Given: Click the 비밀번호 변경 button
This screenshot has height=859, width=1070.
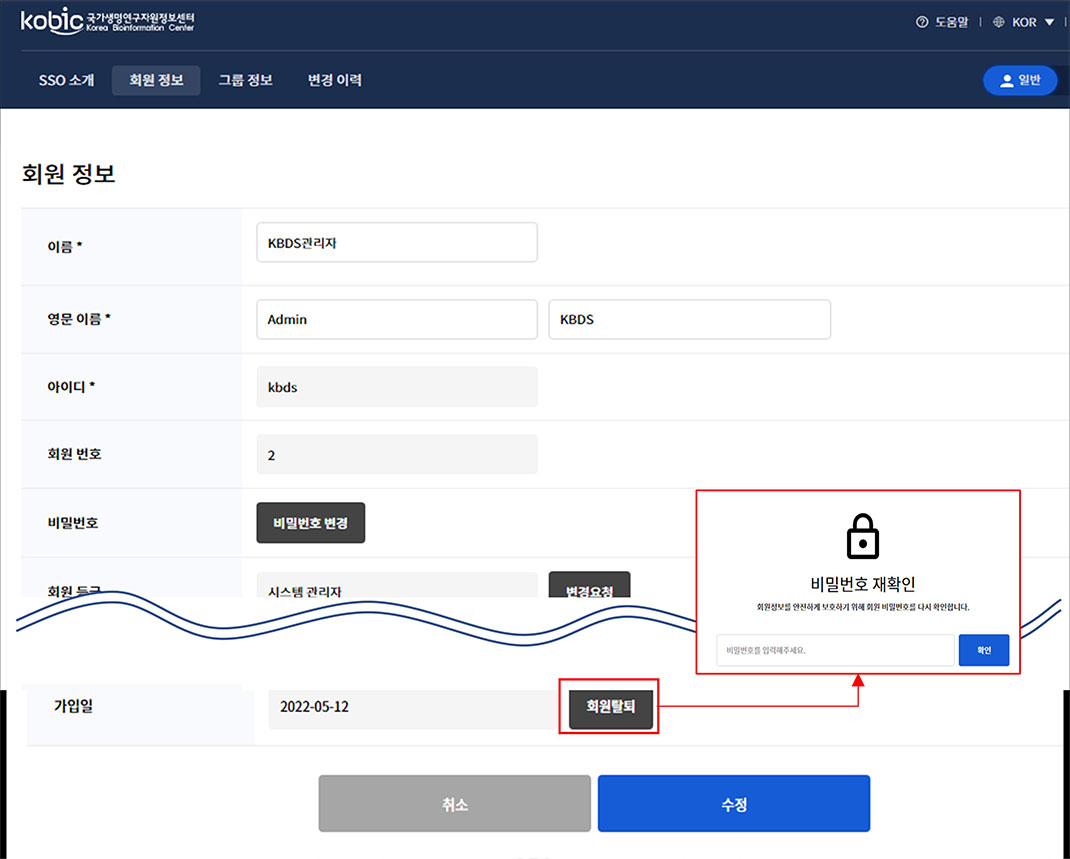Looking at the screenshot, I should pyautogui.click(x=310, y=523).
